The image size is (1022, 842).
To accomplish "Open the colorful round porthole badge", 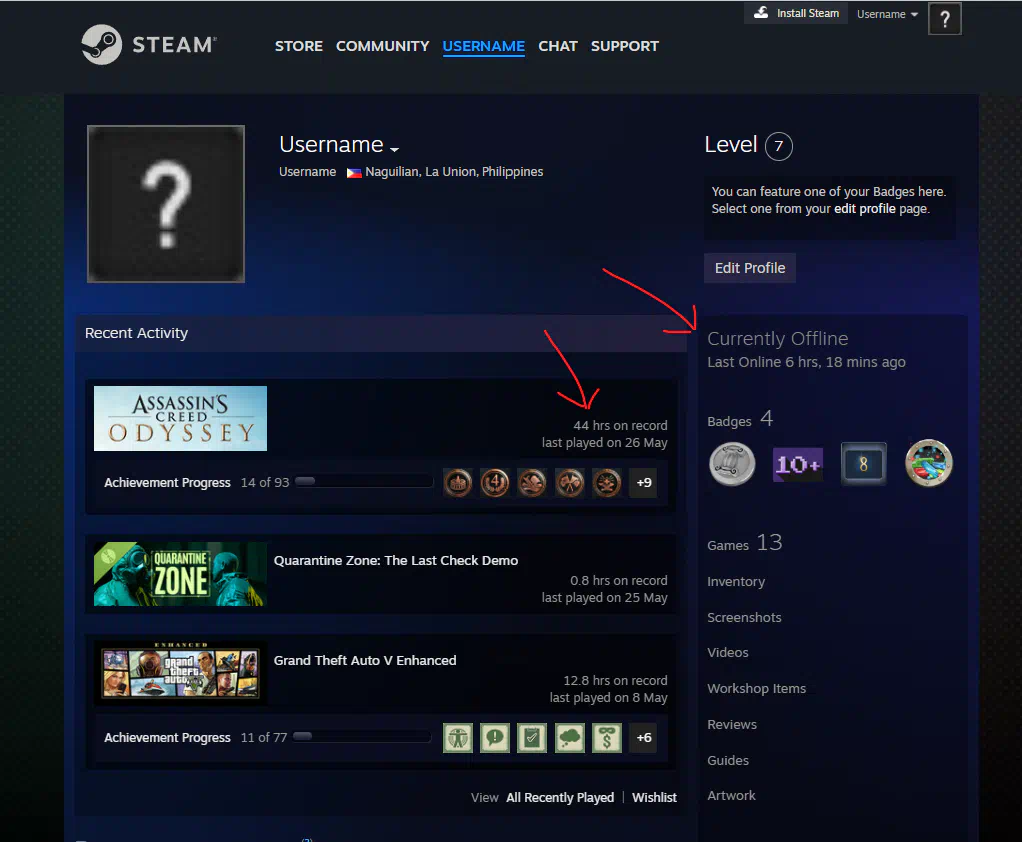I will [929, 463].
